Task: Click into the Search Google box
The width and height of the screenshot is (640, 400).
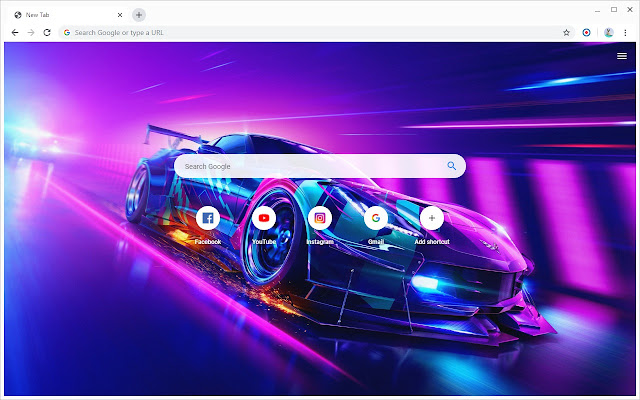Action: 320,166
